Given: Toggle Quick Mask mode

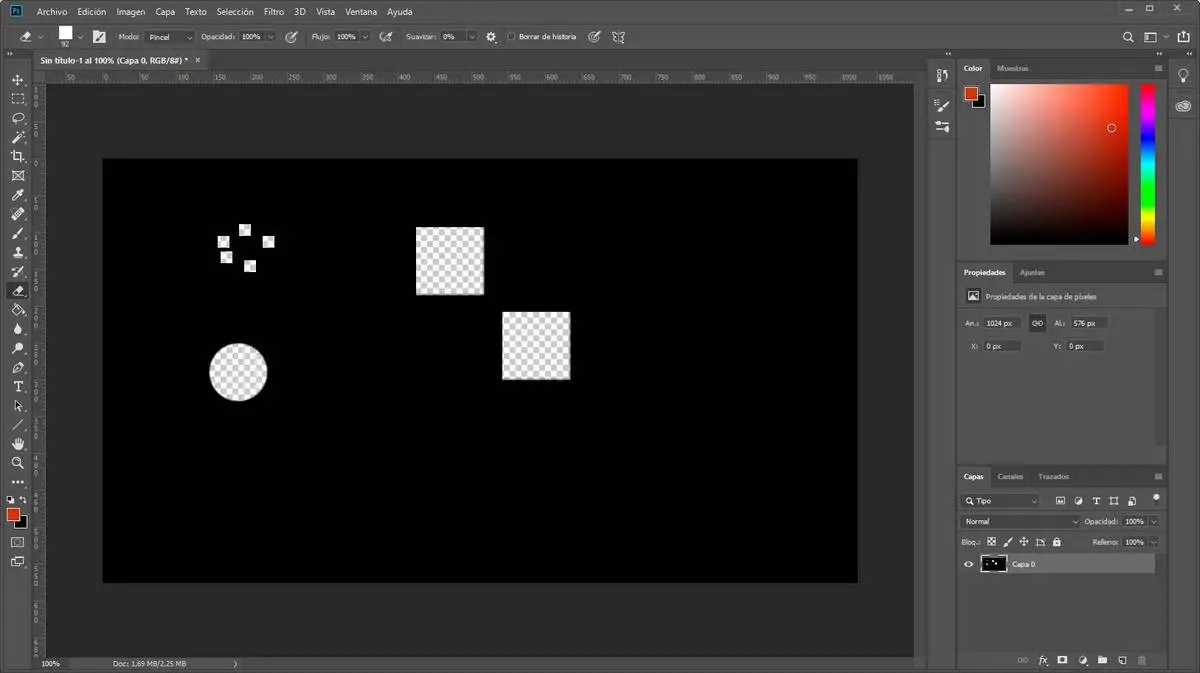Looking at the screenshot, I should [x=17, y=542].
